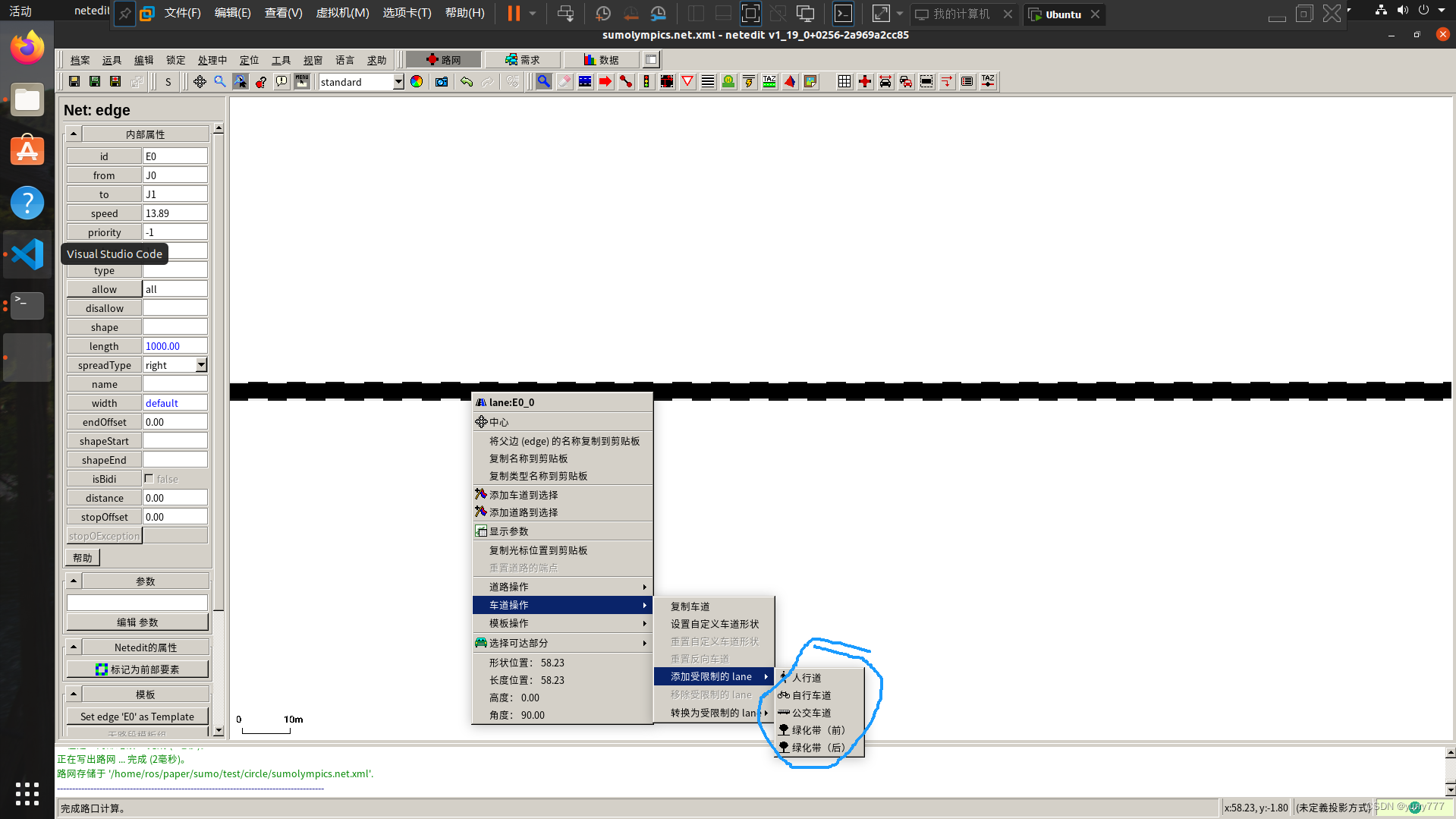
Task: Toggle the isBidi checkbox
Action: click(x=149, y=478)
